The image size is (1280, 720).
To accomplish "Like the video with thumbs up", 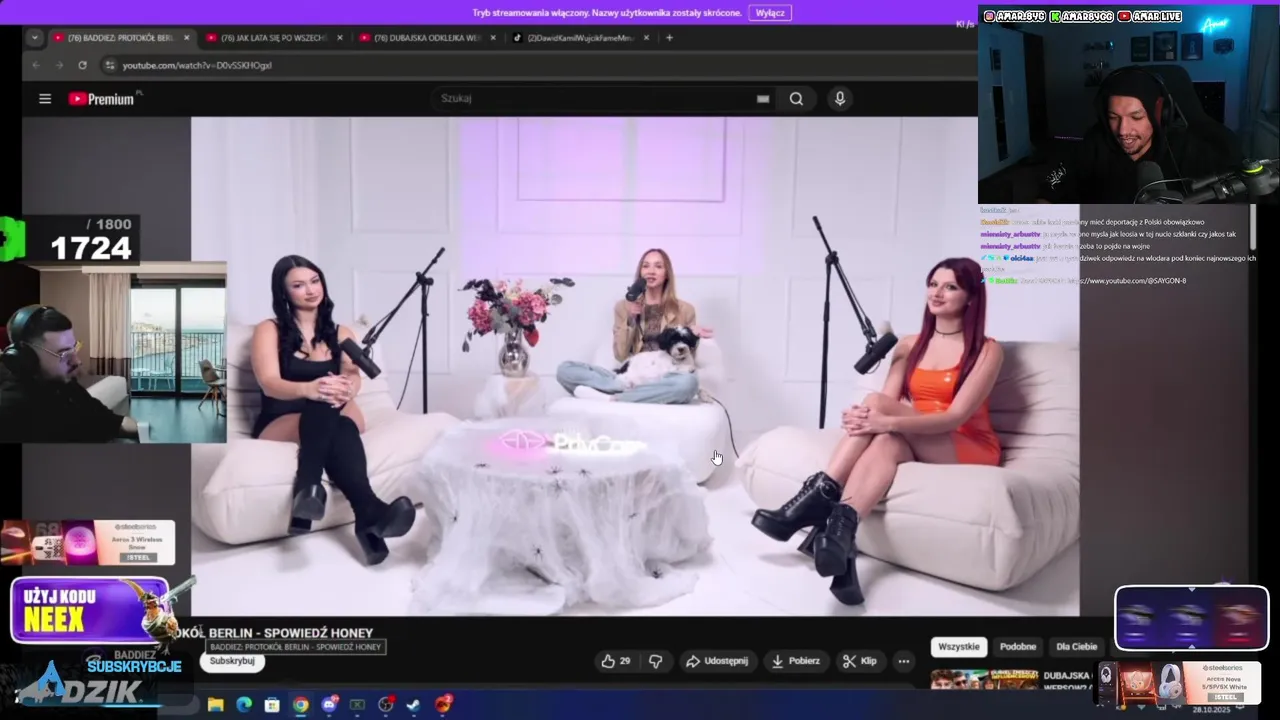I will (x=616, y=661).
